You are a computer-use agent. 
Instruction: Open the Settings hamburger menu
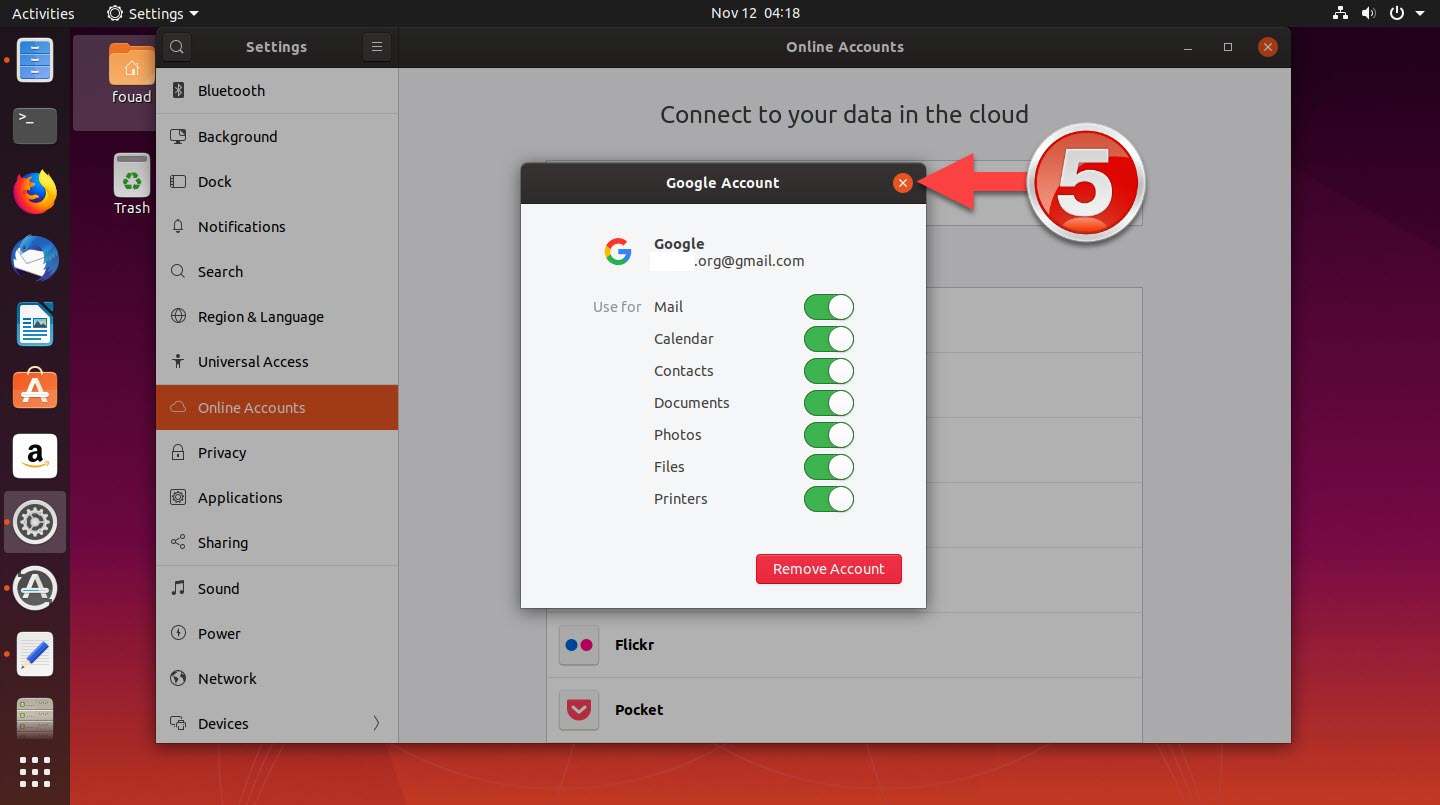tap(376, 47)
